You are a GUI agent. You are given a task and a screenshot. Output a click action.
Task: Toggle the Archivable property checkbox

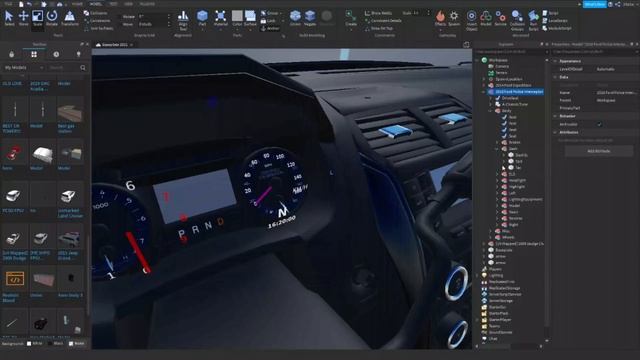599,124
